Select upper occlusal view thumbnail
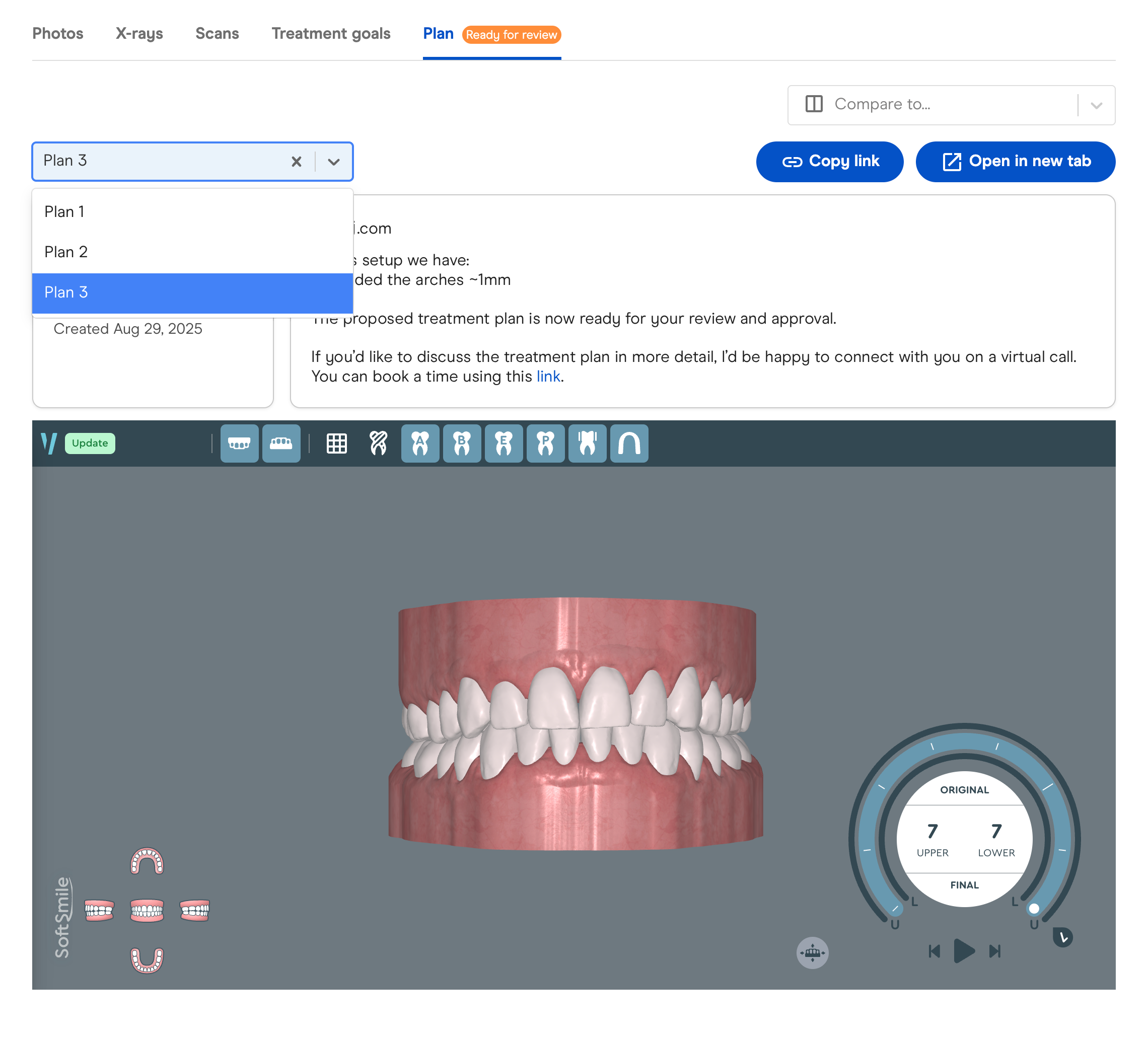 pos(147,861)
